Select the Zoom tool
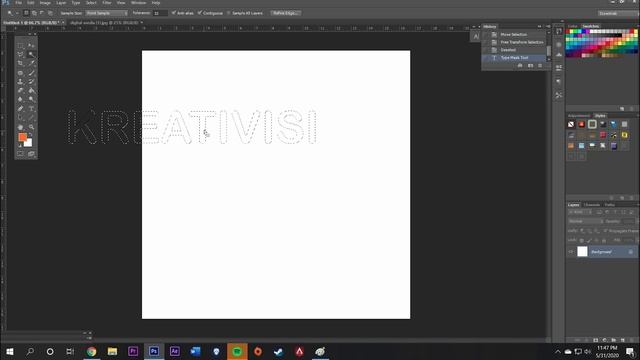This screenshot has width=640, height=360. click(x=31, y=127)
